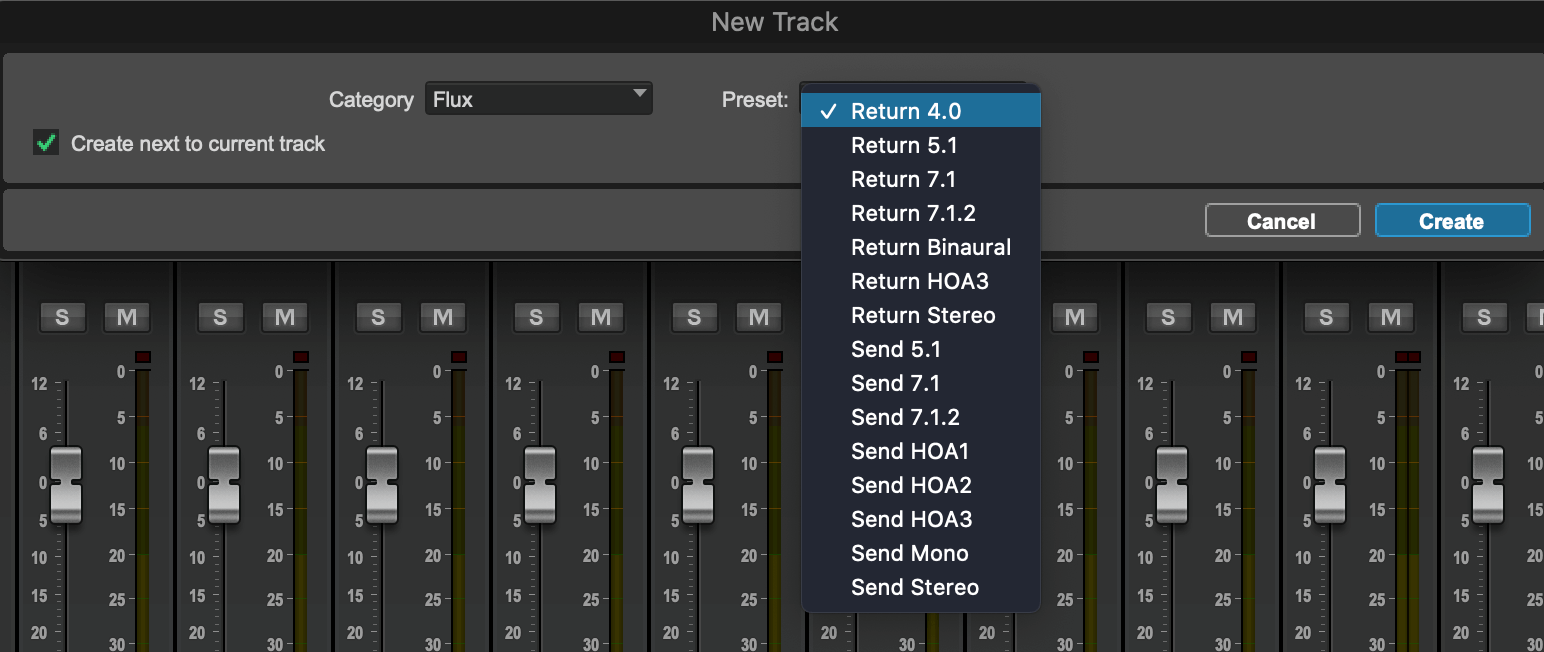Mute the first channel strip
1544x652 pixels.
[x=127, y=317]
